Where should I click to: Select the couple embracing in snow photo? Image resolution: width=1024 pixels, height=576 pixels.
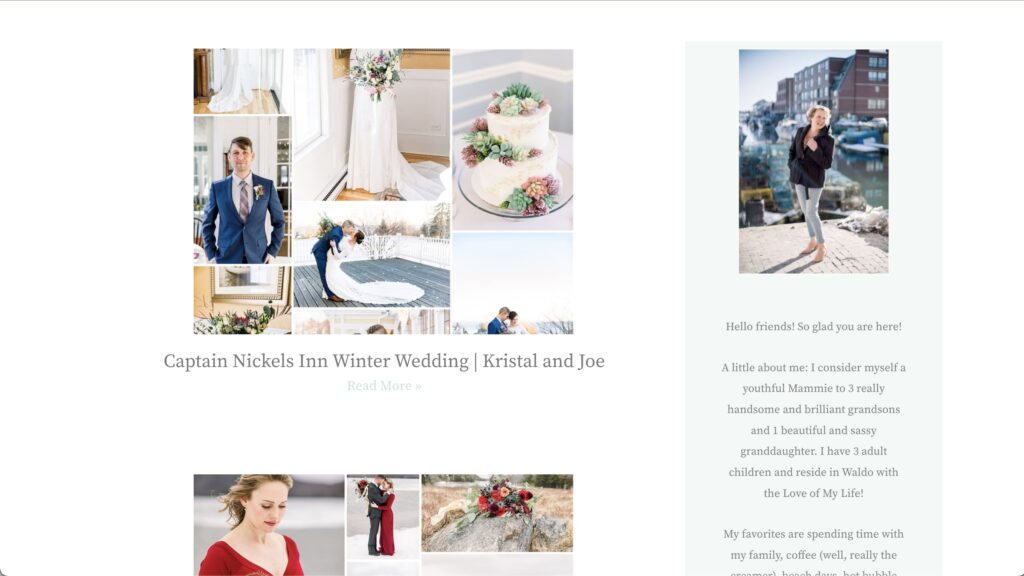(x=383, y=517)
